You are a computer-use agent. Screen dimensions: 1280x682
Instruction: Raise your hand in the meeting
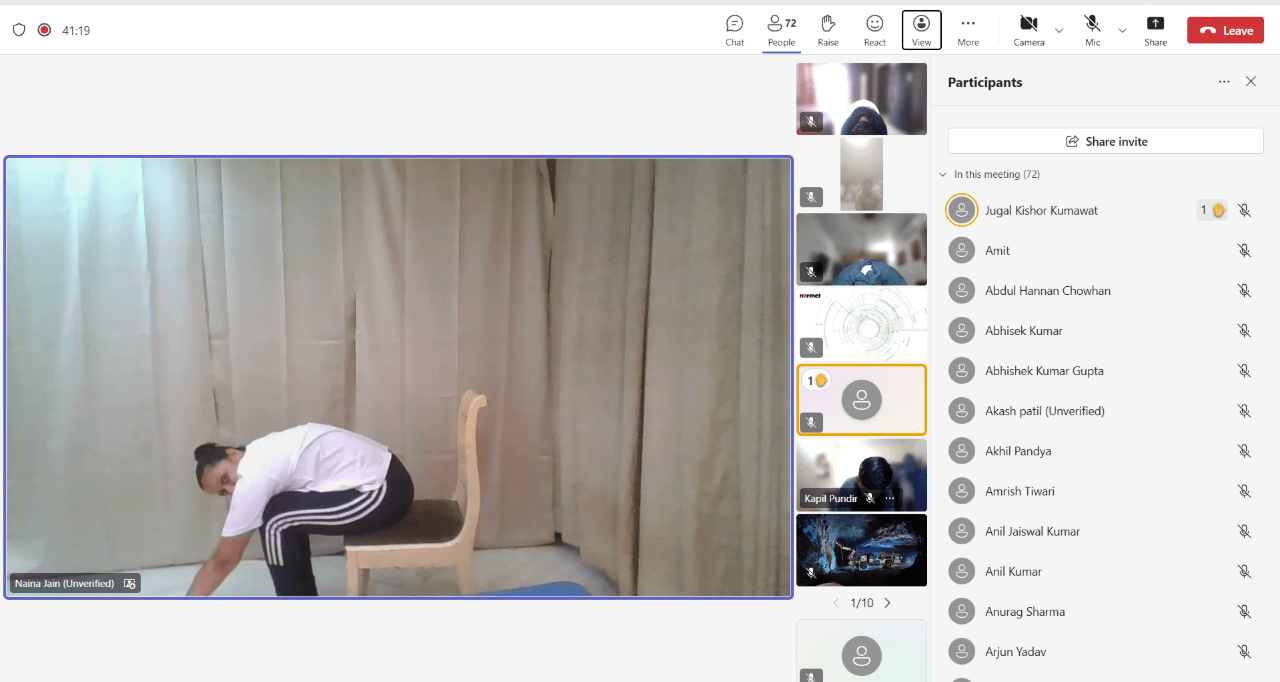(828, 29)
